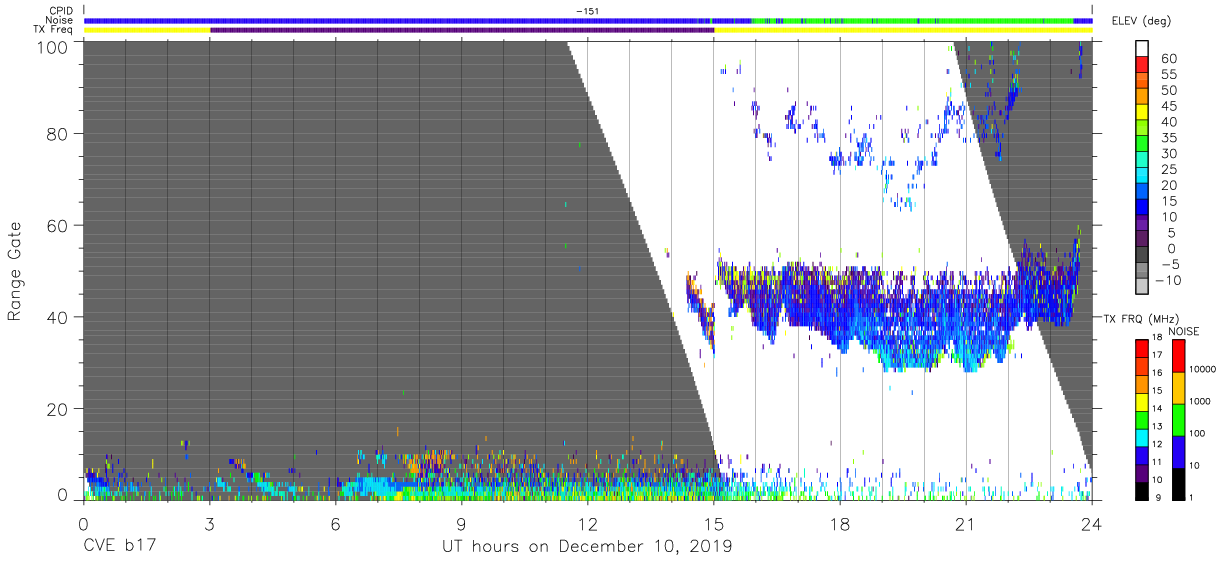Click the "10000" label on the NOISE scale
The height and width of the screenshot is (567, 1228).
1204,369
